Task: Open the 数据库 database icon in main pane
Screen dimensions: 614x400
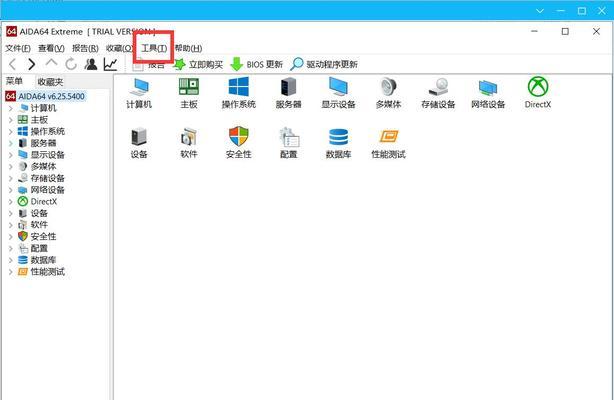Action: click(338, 143)
